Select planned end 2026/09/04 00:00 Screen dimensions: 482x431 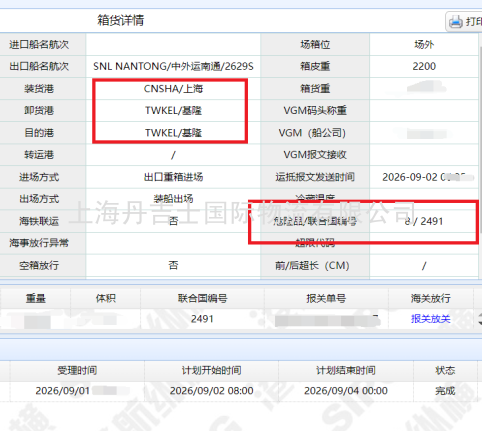coord(346,391)
